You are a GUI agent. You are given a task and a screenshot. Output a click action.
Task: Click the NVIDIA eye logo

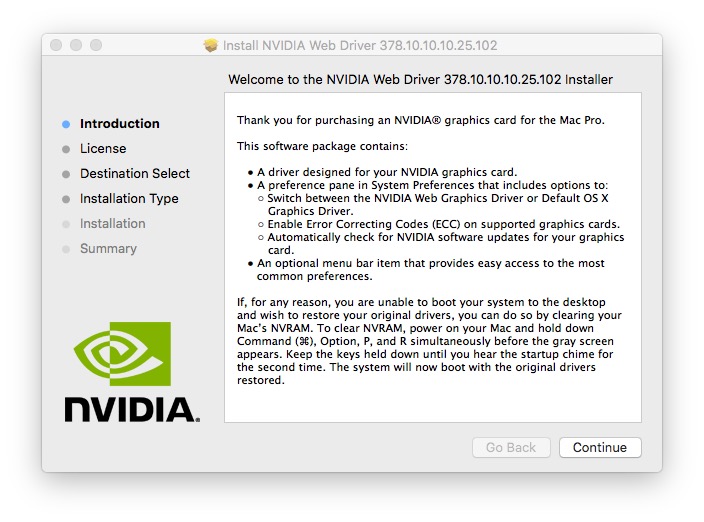pos(122,354)
